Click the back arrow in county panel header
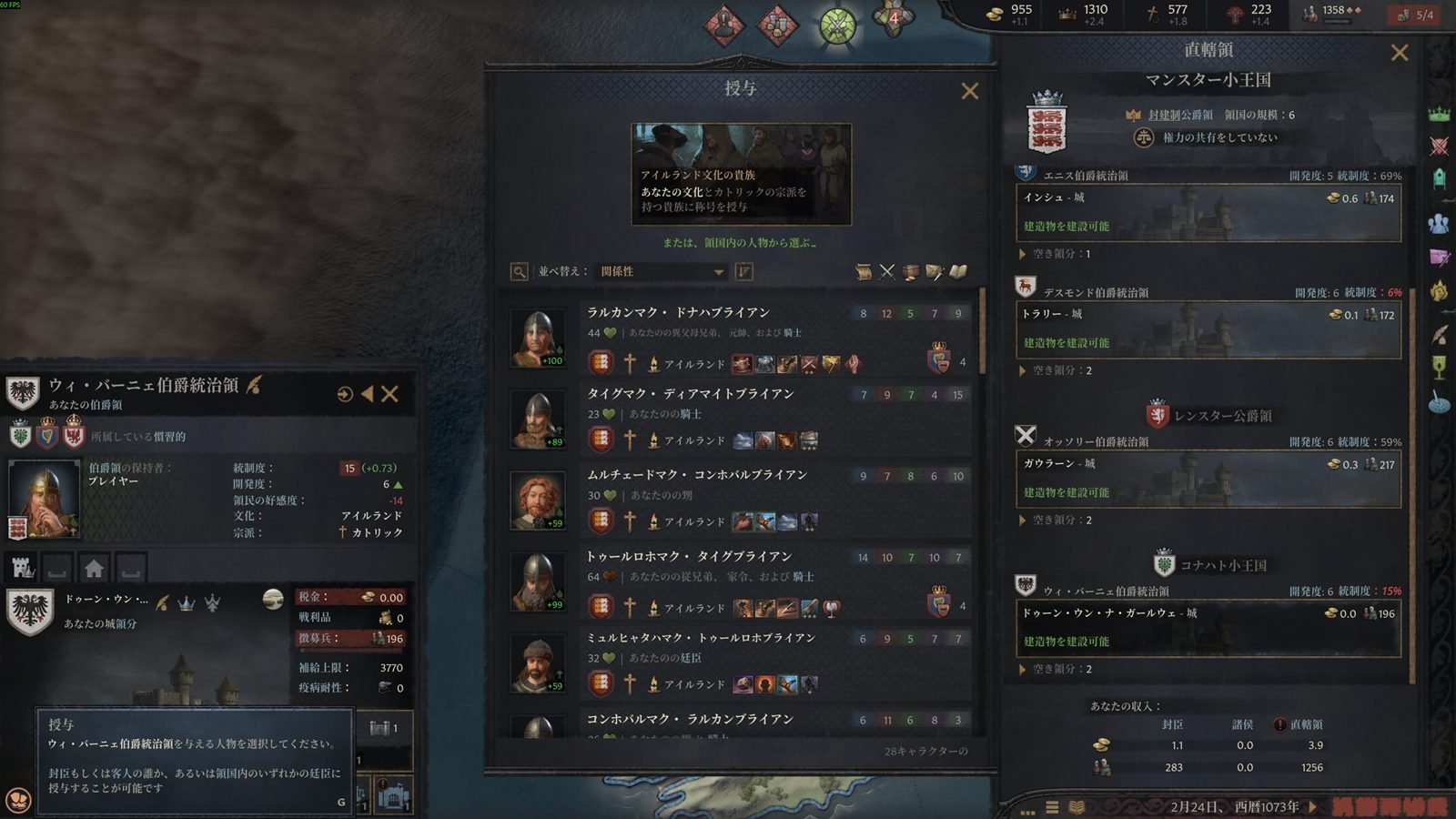This screenshot has height=819, width=1456. click(367, 394)
